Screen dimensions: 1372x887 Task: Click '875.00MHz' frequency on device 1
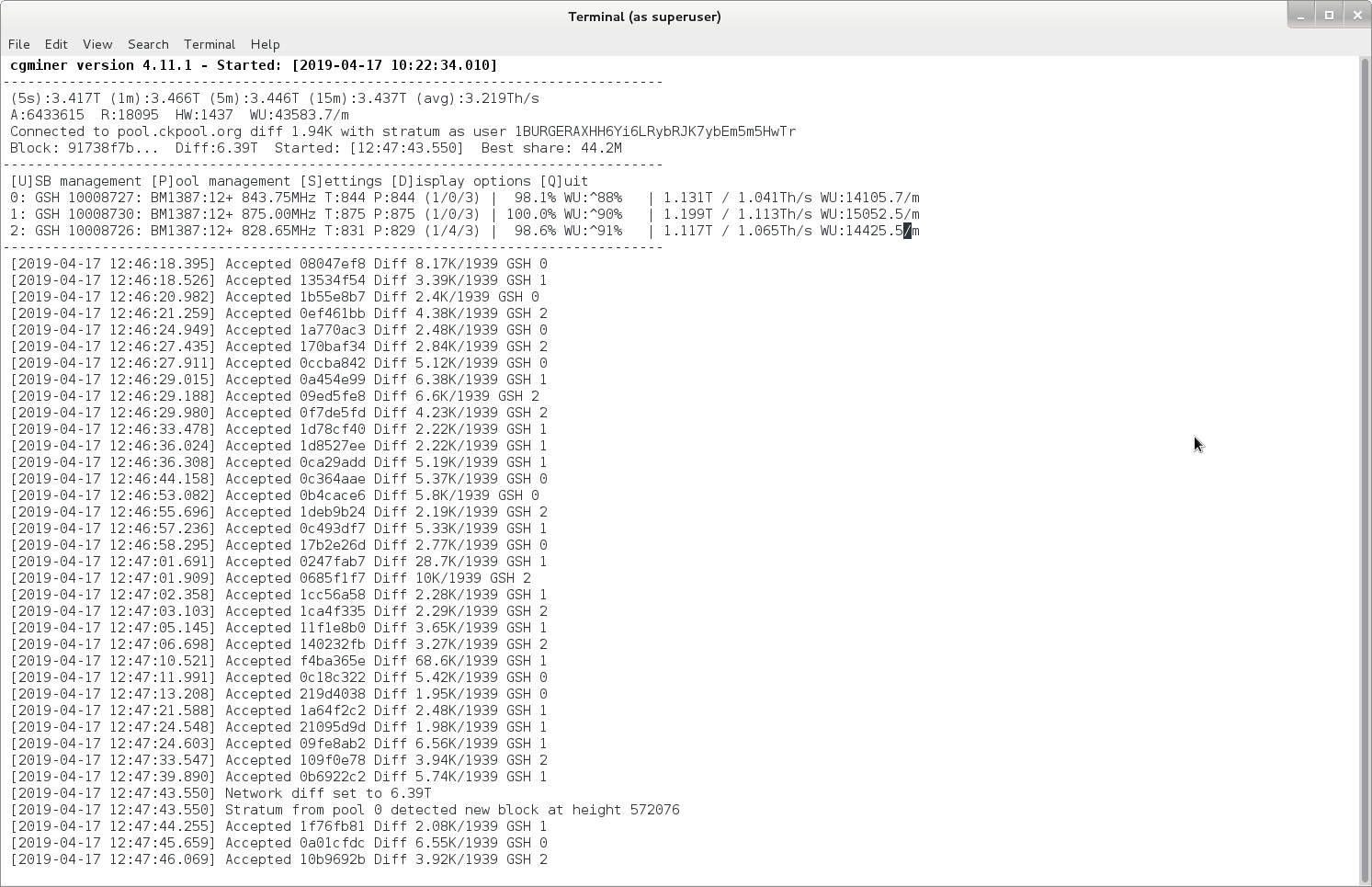point(278,214)
